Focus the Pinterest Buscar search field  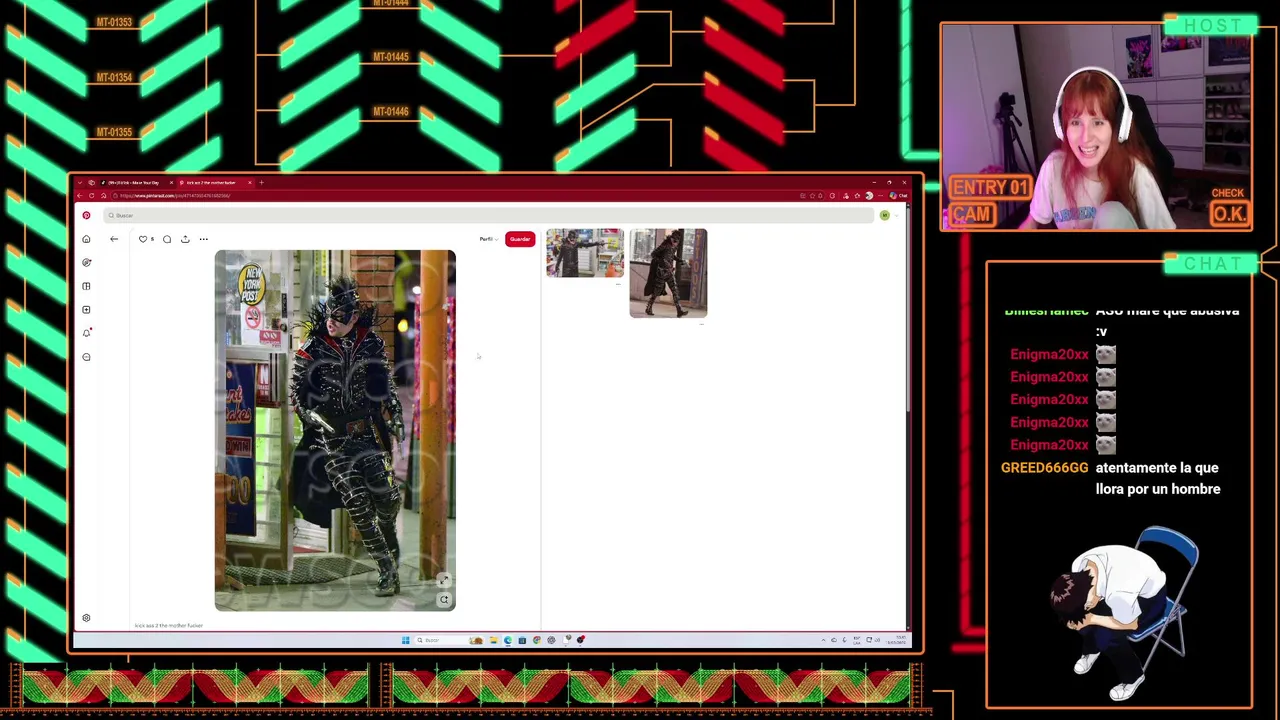pyautogui.click(x=490, y=215)
